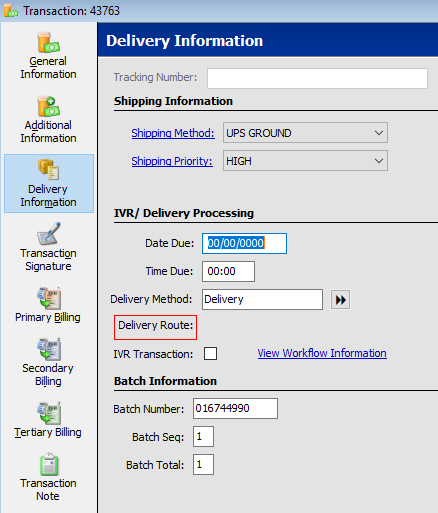Open Tertiary Billing icon
438x513 pixels.
tap(49, 413)
